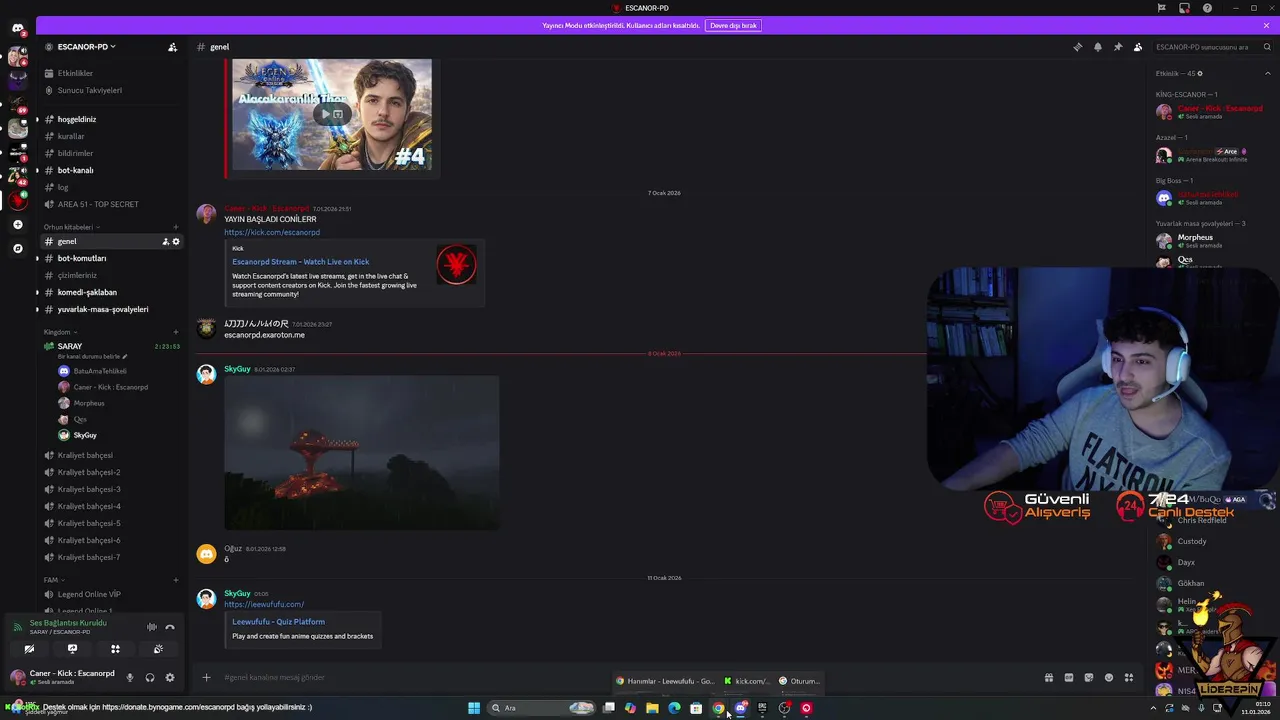Image resolution: width=1280 pixels, height=720 pixels.
Task: Open apps launcher in message bar
Action: pyautogui.click(x=1128, y=677)
